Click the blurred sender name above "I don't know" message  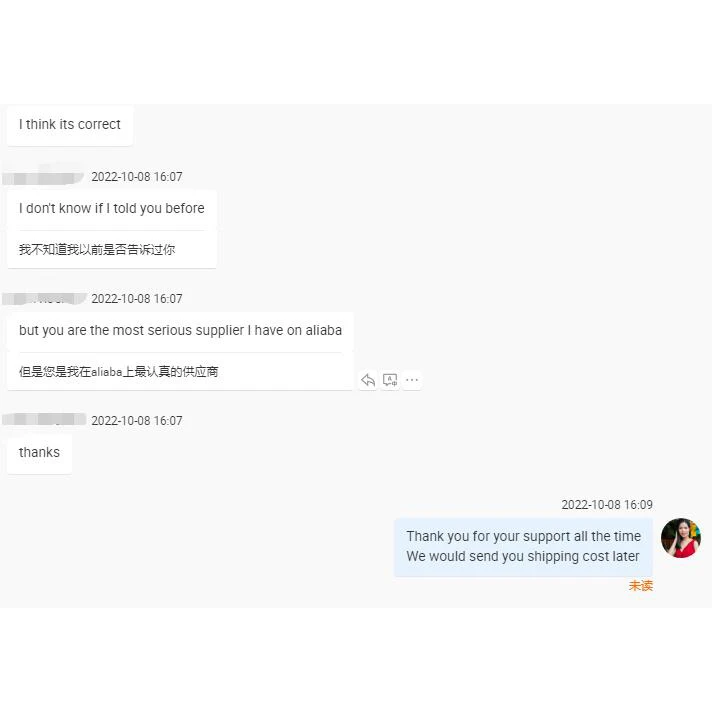pos(43,177)
